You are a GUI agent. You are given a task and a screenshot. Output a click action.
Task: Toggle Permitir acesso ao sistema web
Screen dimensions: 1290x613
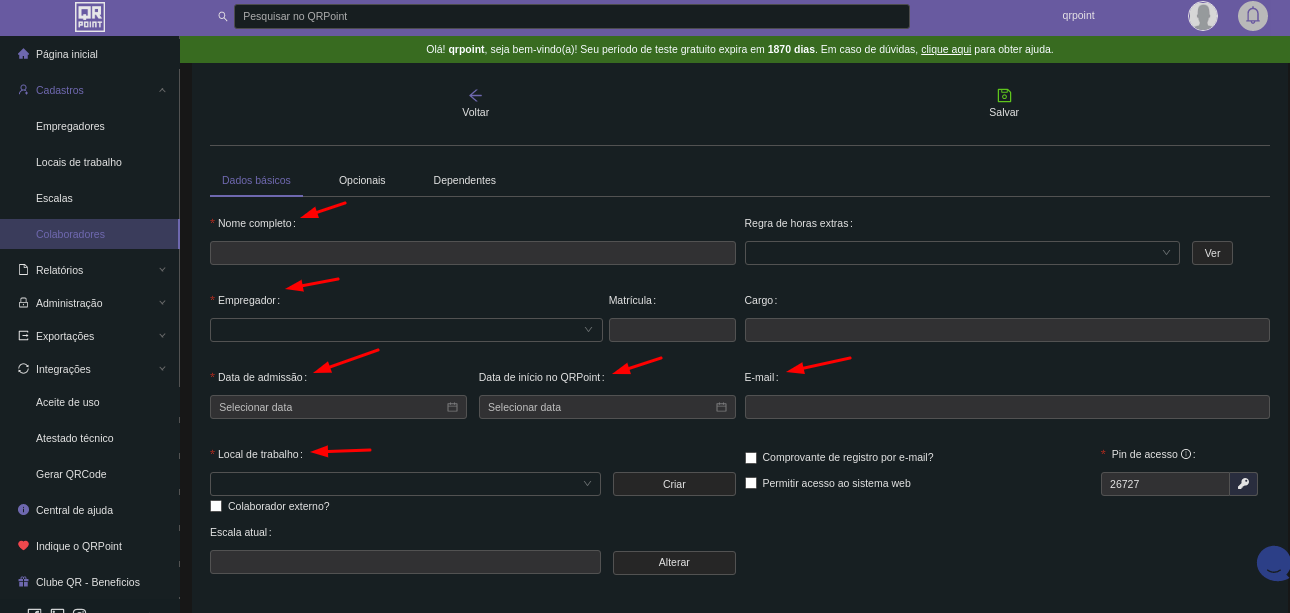(751, 483)
